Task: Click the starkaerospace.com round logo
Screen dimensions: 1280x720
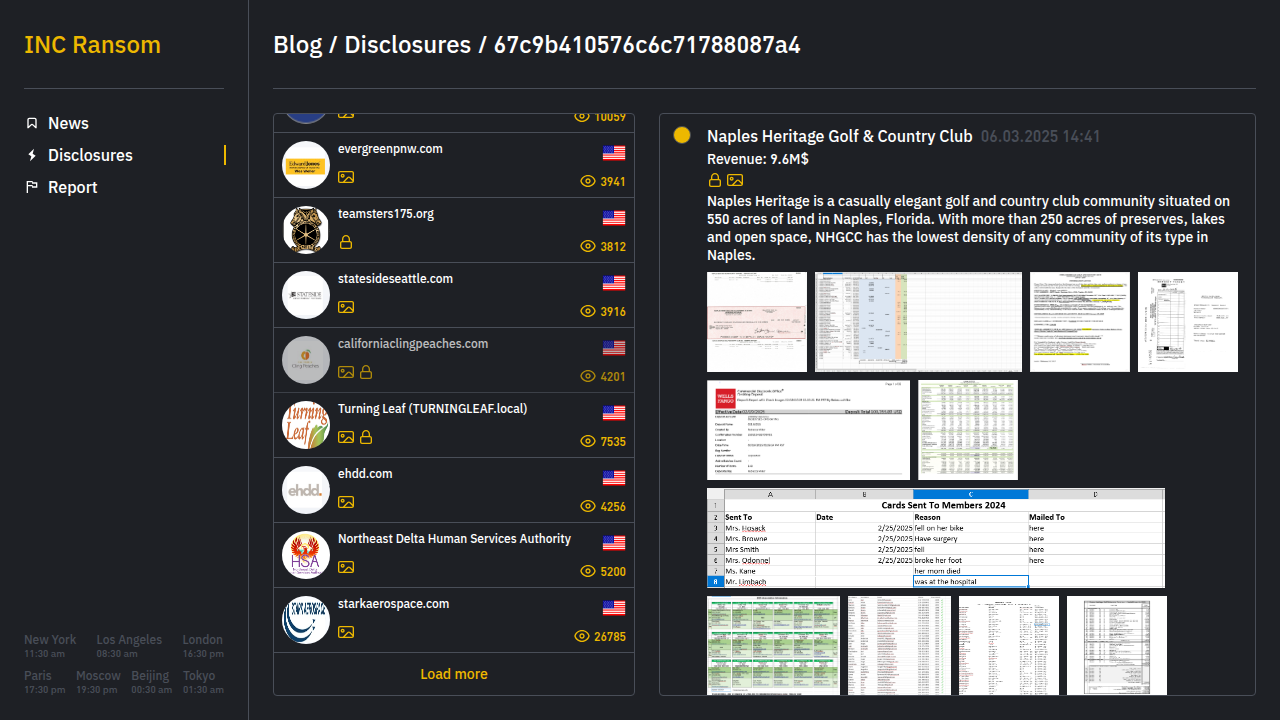Action: pyautogui.click(x=306, y=620)
